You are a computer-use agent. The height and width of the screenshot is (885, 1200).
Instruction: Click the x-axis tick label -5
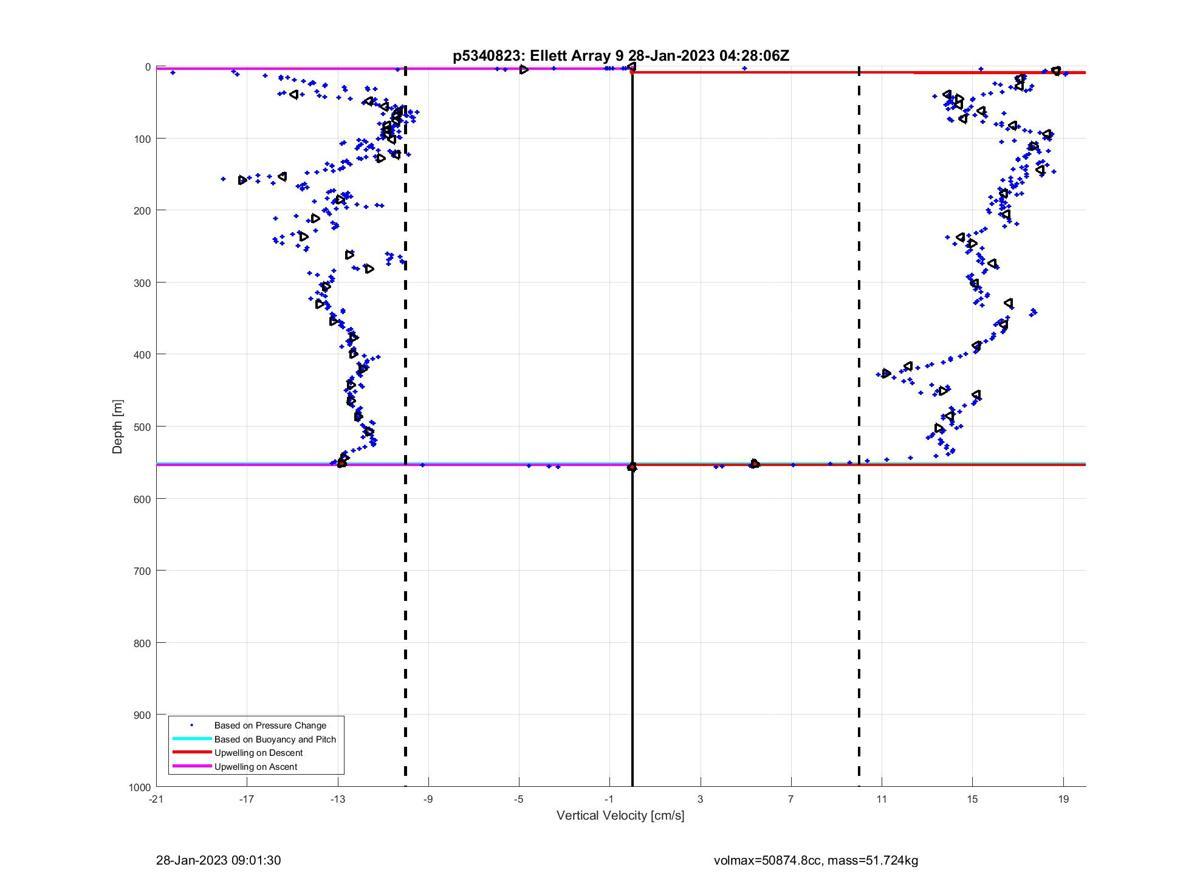519,799
